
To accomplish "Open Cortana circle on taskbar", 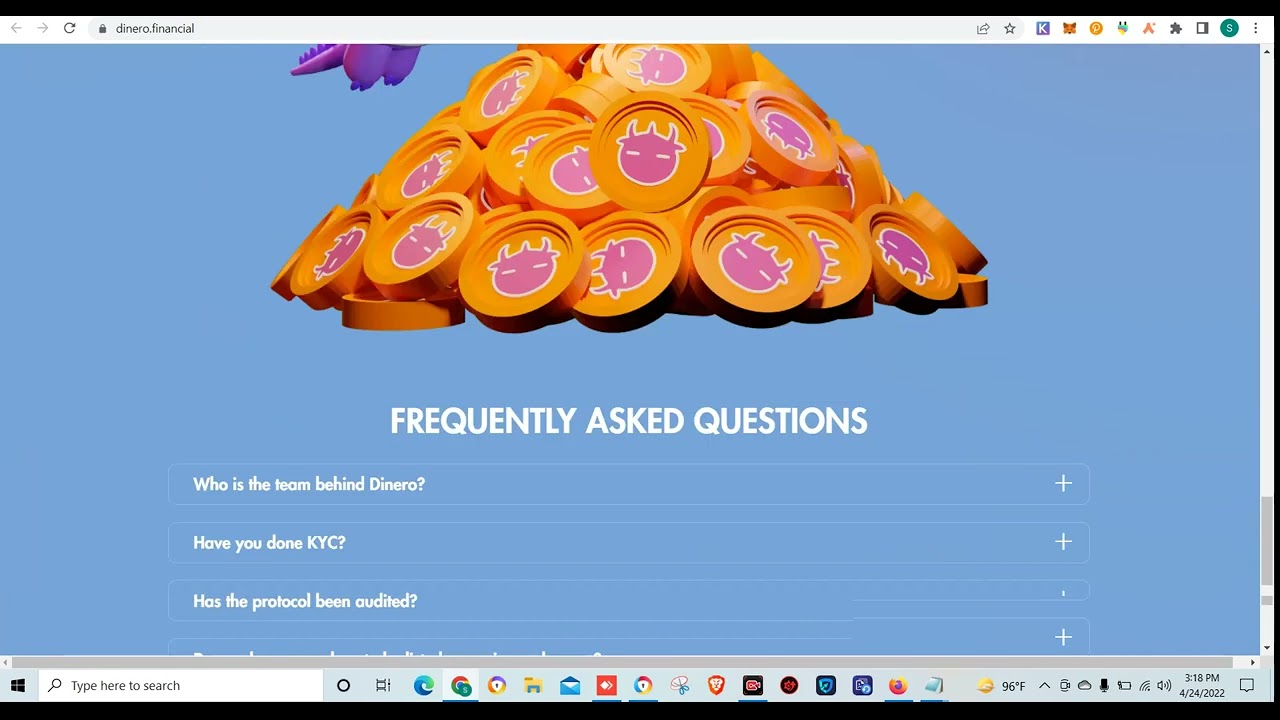I will pyautogui.click(x=343, y=685).
